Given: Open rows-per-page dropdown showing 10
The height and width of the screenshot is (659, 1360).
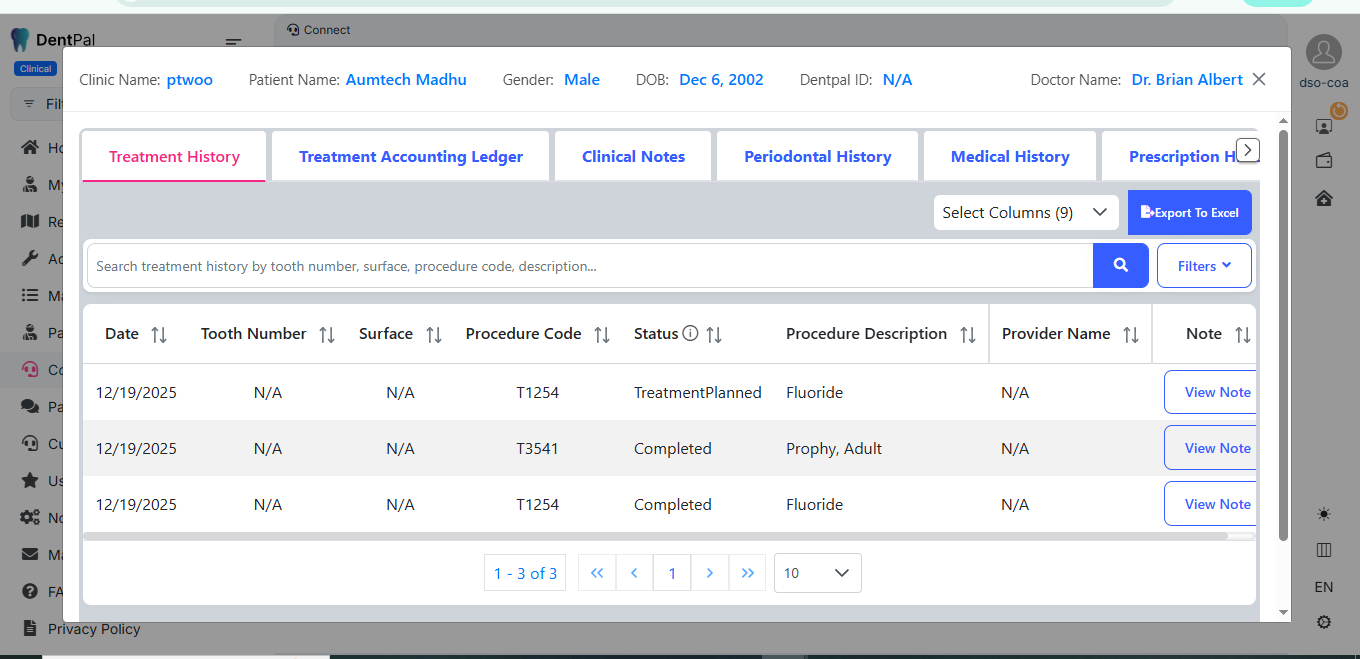Looking at the screenshot, I should (817, 573).
